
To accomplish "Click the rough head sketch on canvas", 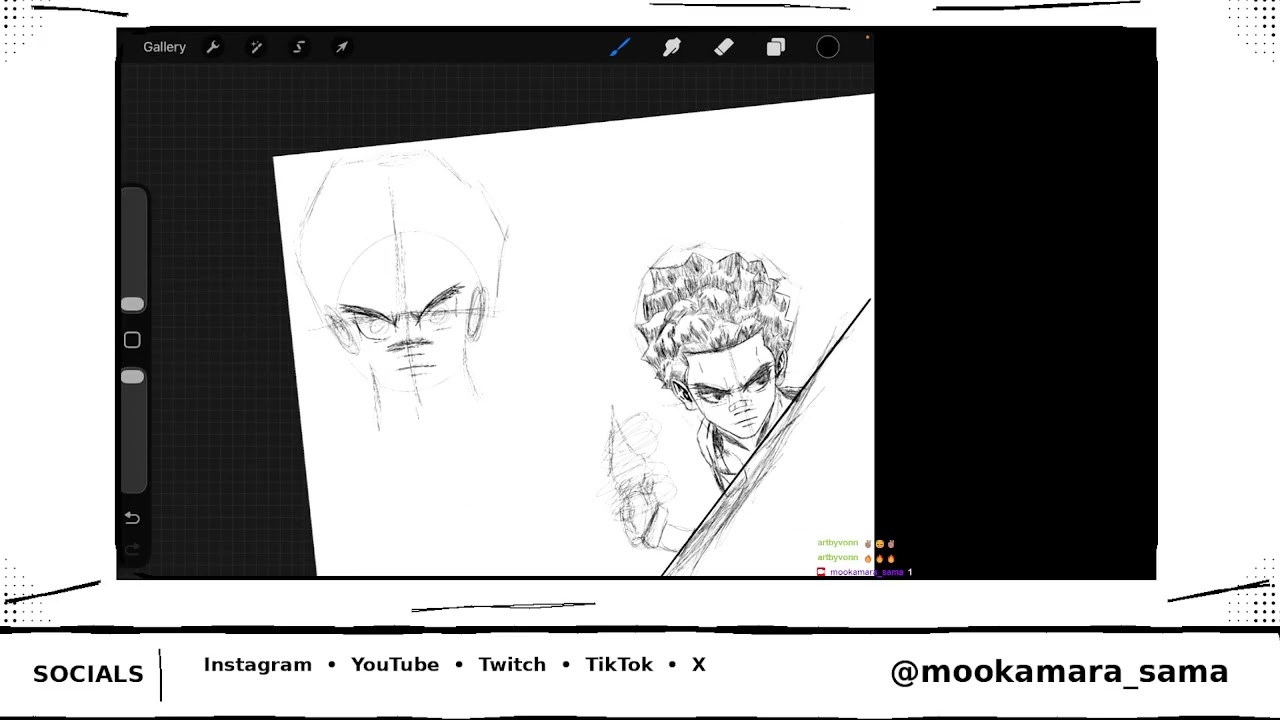I will 404,290.
